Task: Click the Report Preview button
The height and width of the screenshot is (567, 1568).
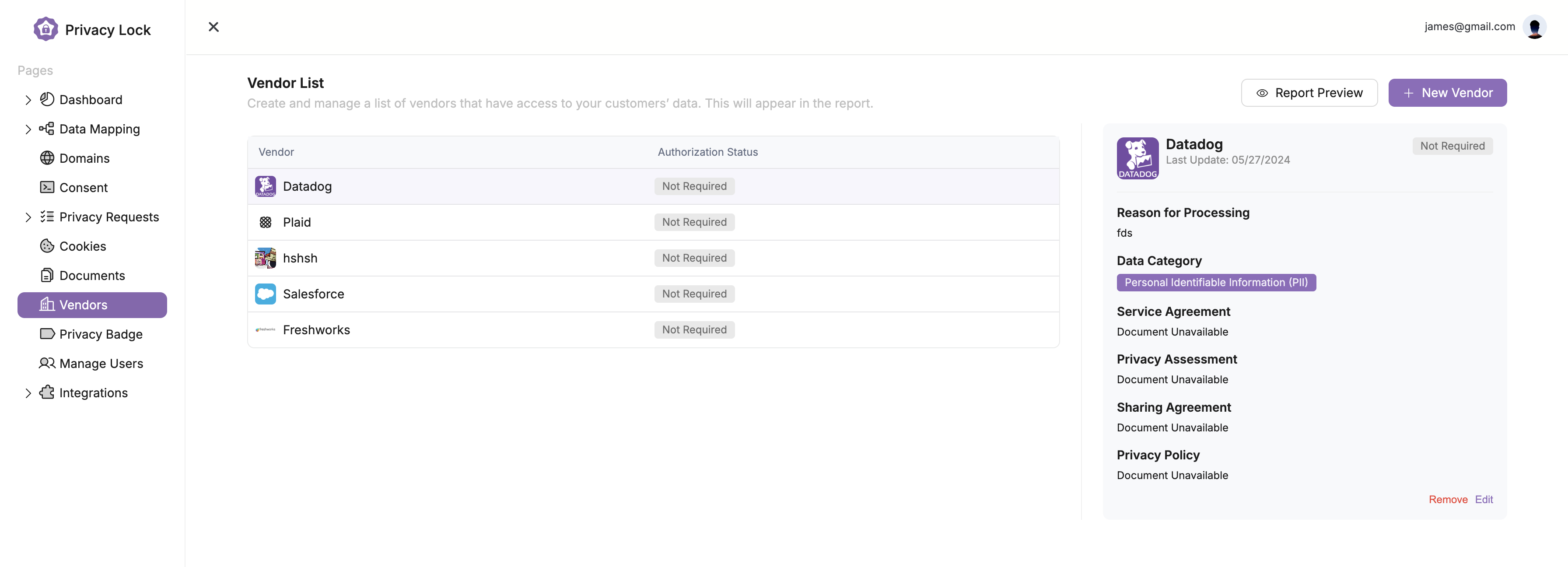Action: (x=1309, y=93)
